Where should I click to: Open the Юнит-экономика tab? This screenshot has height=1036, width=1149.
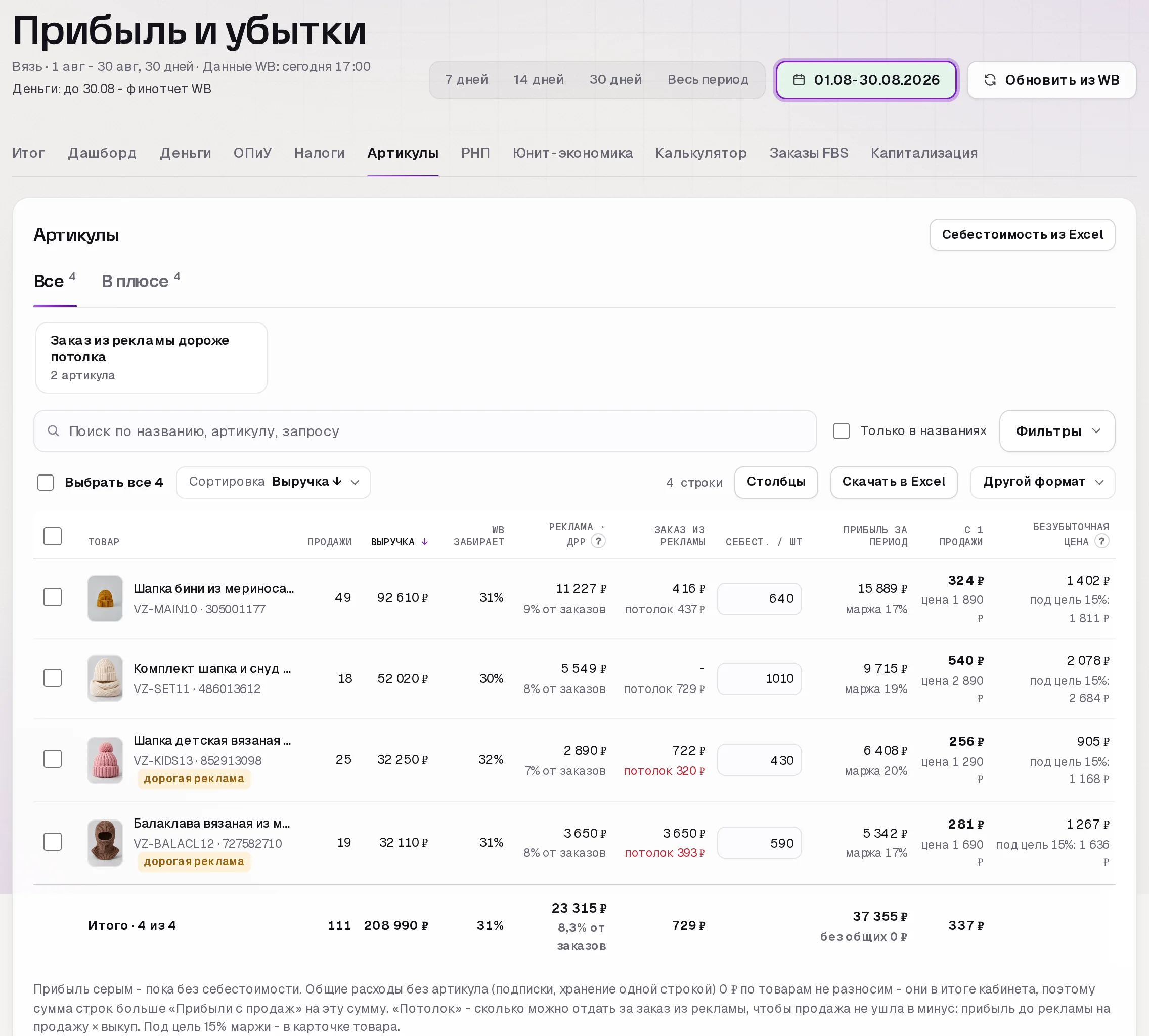click(x=572, y=153)
